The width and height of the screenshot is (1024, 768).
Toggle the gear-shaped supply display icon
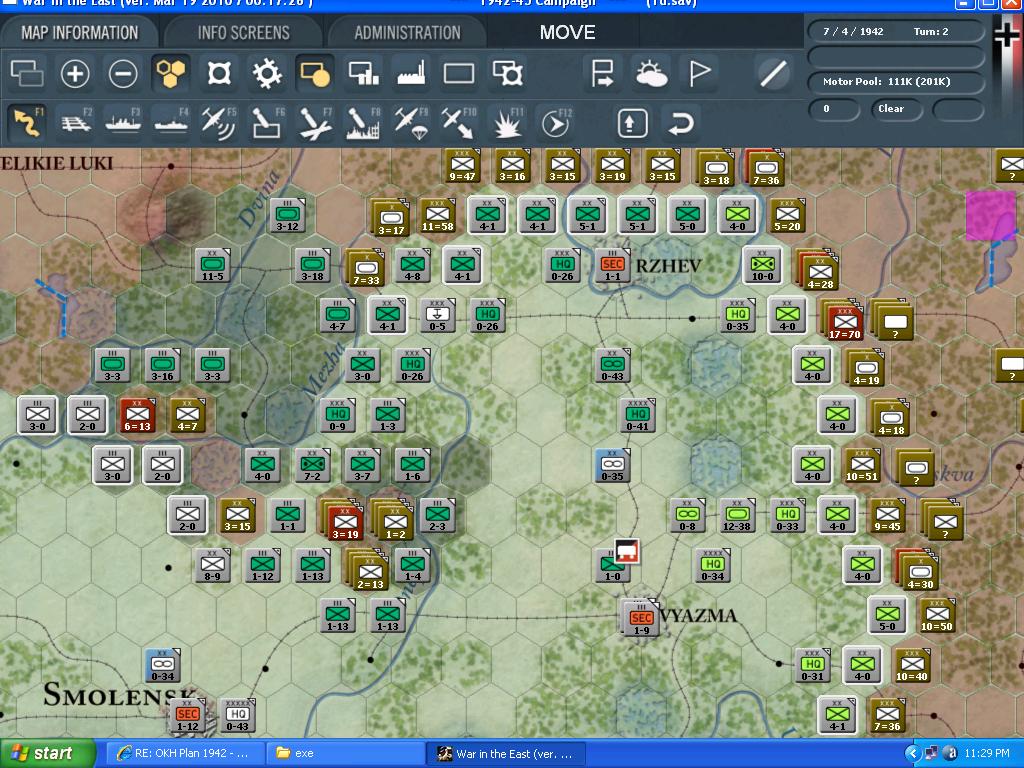click(x=267, y=73)
